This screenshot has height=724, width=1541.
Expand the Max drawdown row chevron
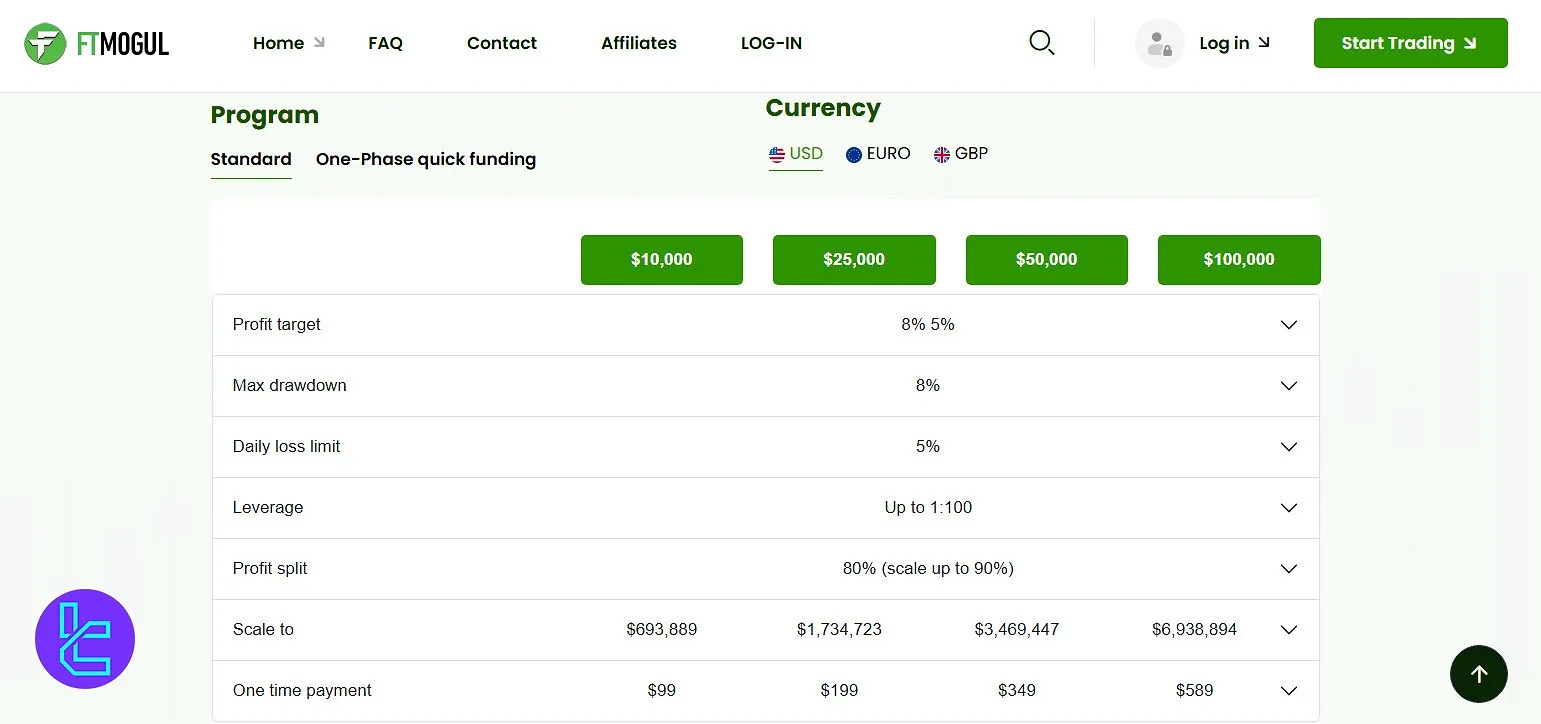(1288, 386)
